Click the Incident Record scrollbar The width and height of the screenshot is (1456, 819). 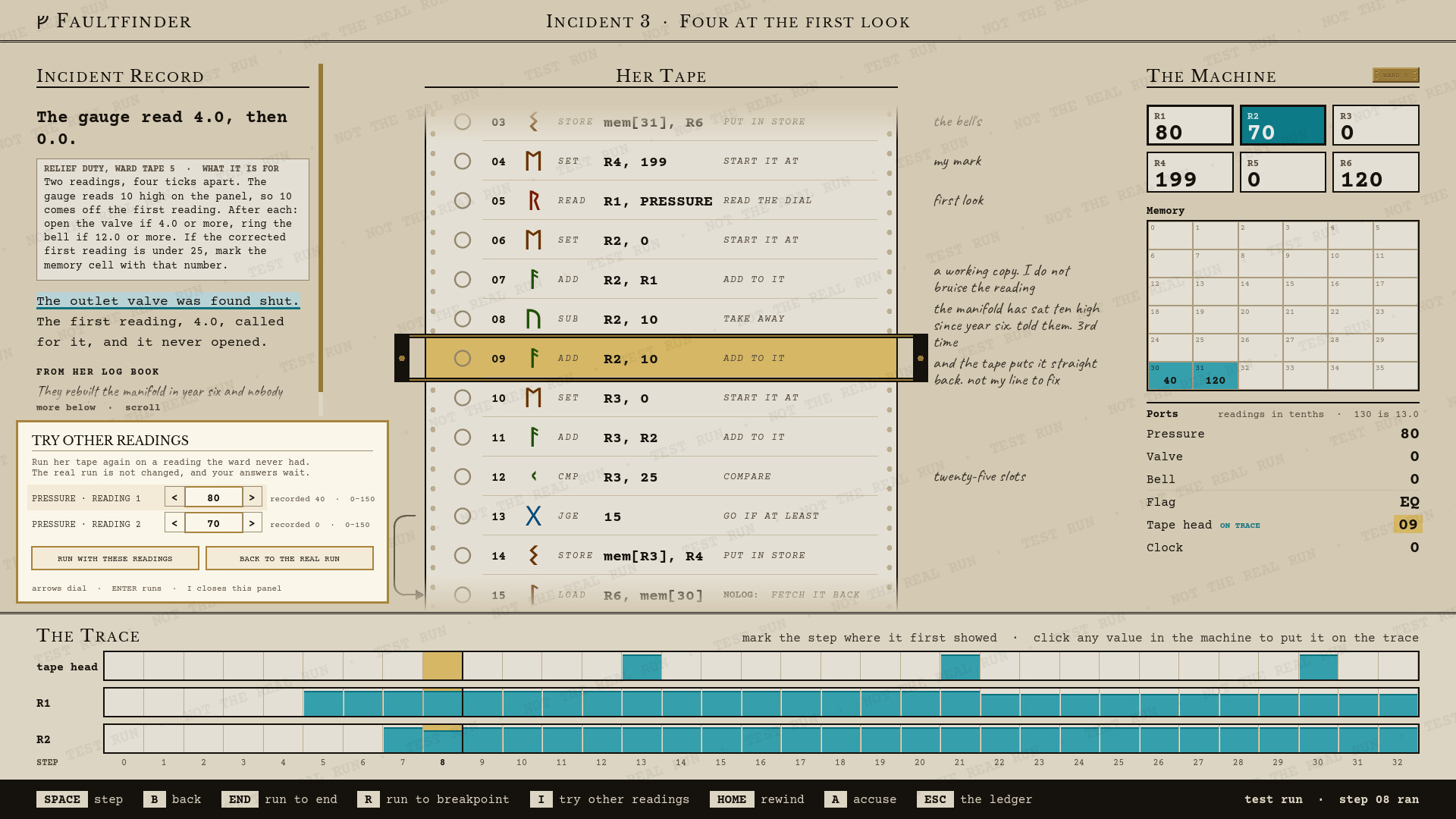[x=321, y=239]
